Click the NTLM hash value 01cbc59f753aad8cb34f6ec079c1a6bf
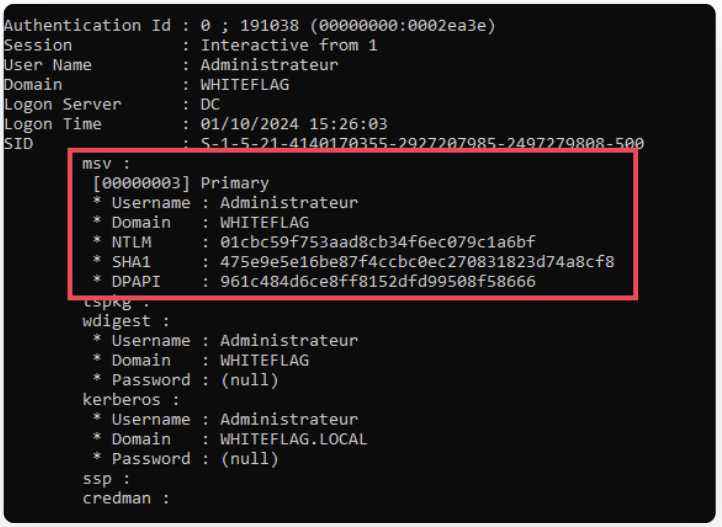 [368, 242]
